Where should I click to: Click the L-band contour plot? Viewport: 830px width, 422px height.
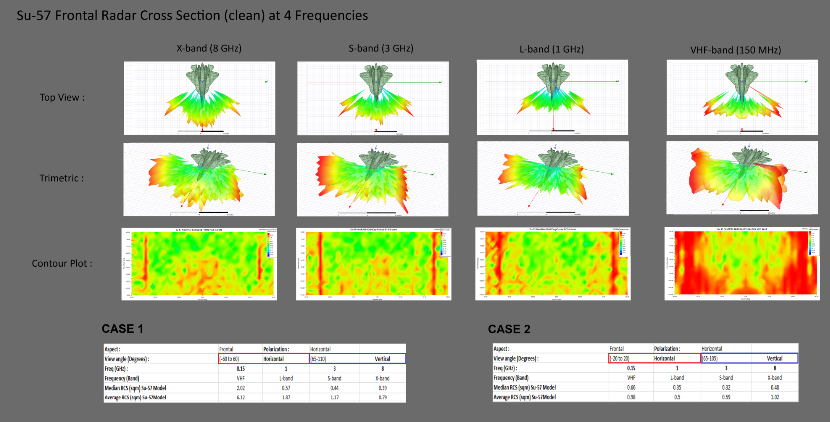553,263
